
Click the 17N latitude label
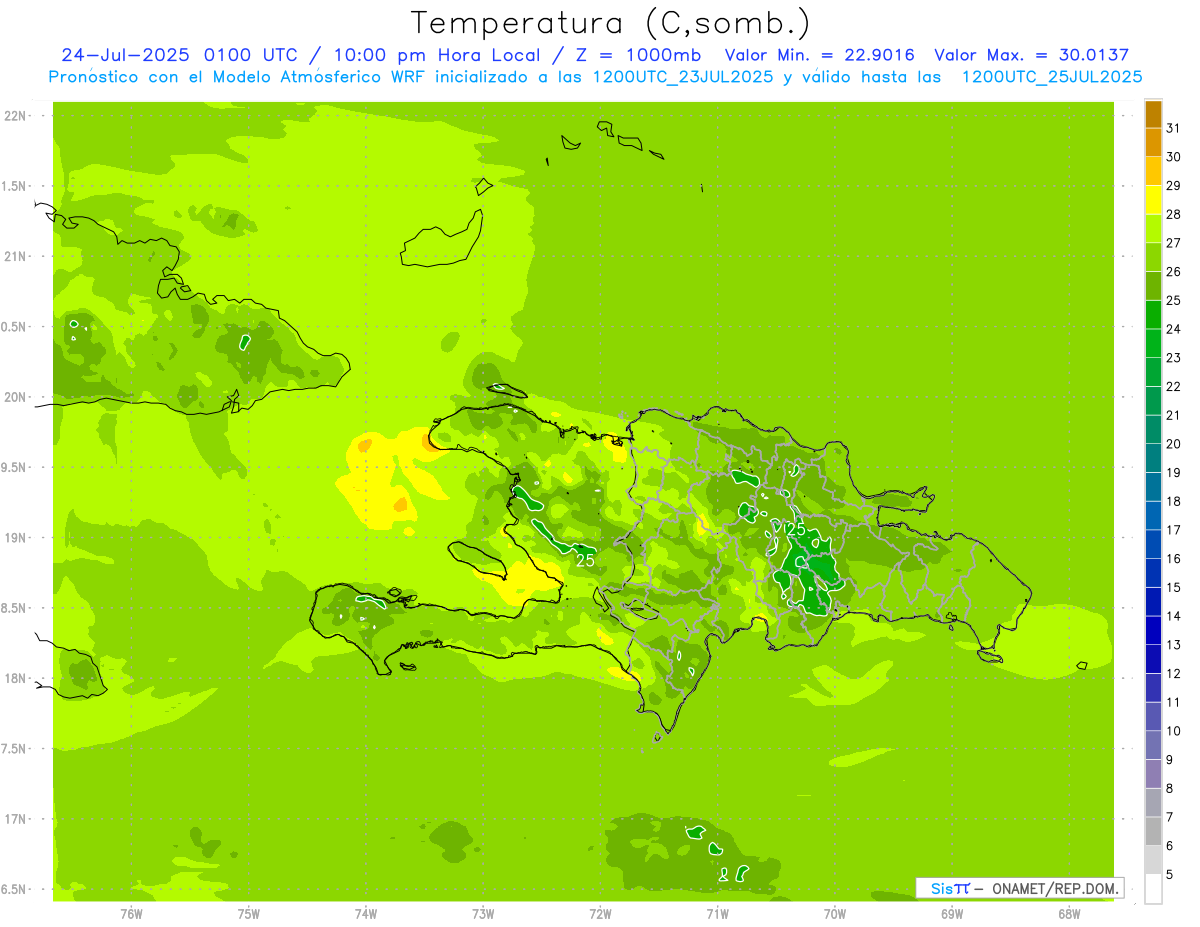pos(16,819)
